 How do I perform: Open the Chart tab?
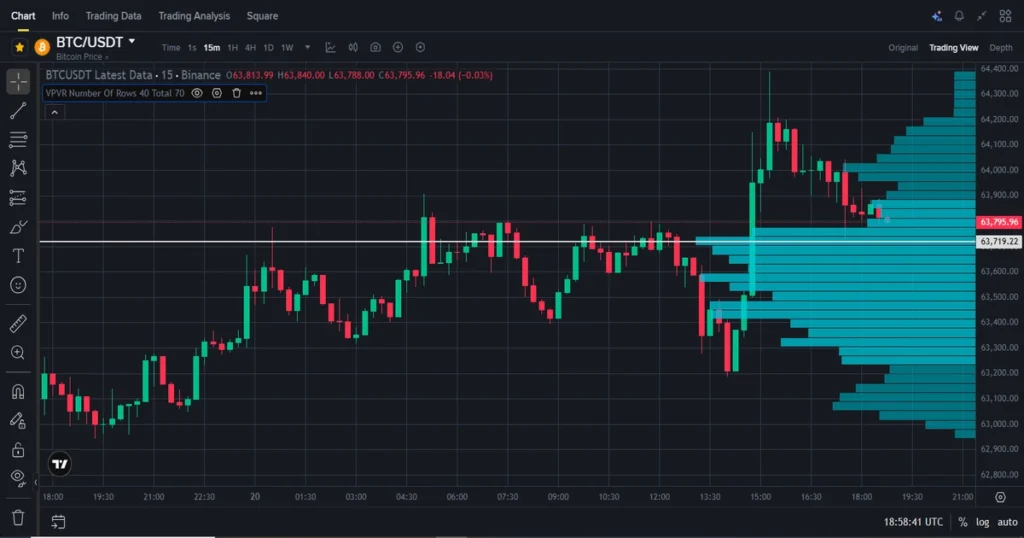(23, 16)
